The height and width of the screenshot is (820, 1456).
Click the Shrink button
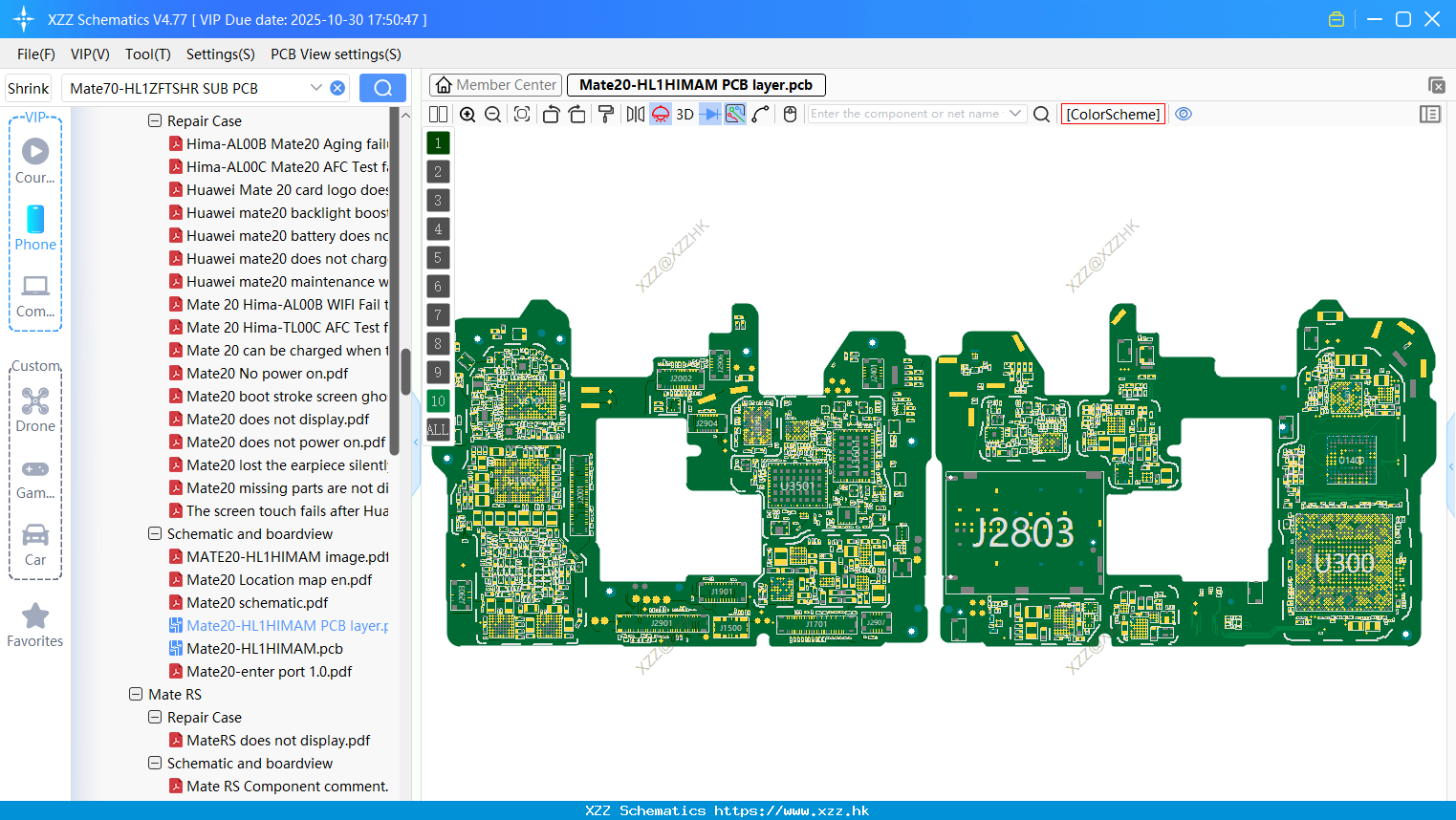[28, 88]
